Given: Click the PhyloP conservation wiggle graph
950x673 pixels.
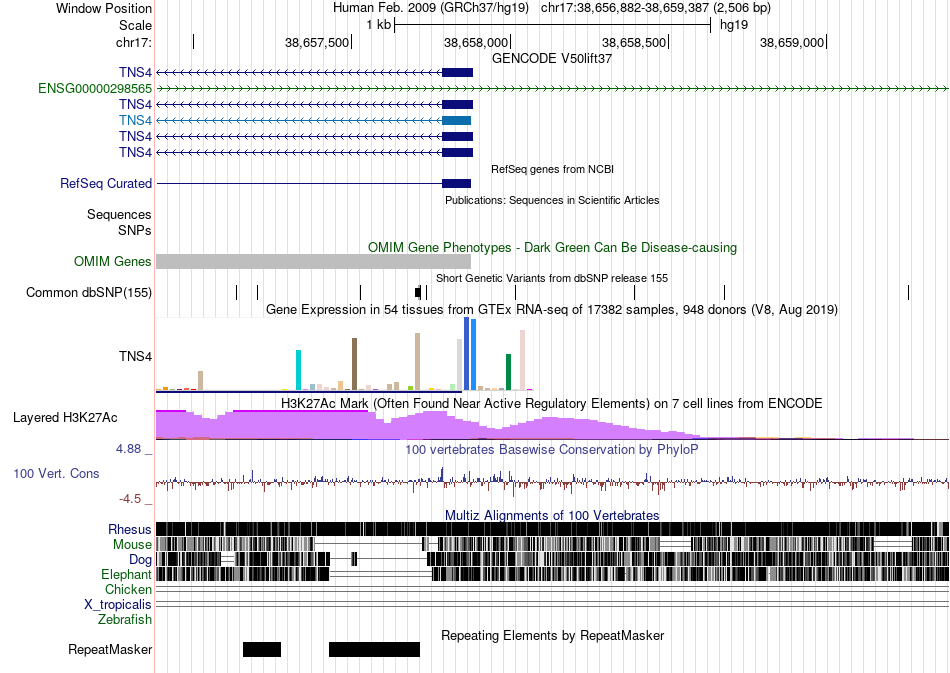Looking at the screenshot, I should point(552,480).
